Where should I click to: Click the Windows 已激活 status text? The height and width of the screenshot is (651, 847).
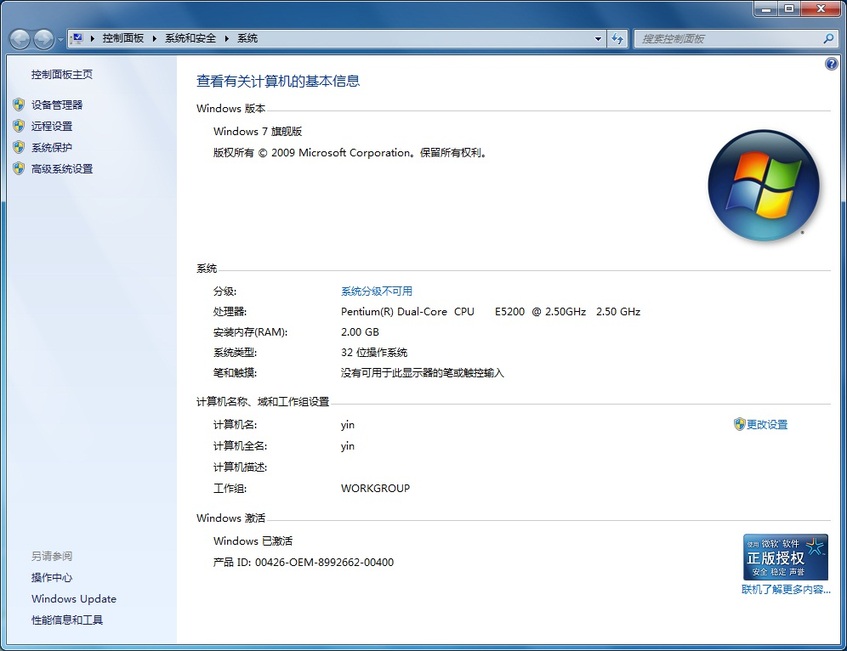253,541
